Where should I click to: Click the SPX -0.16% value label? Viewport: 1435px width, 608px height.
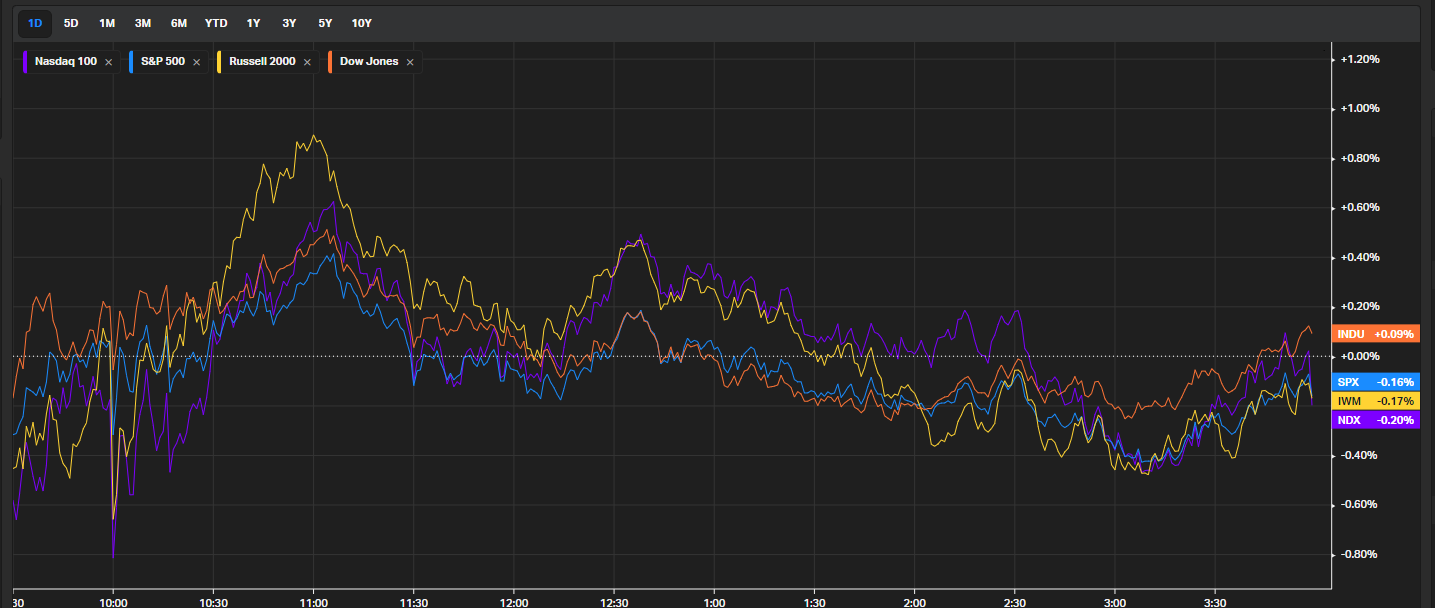1375,382
